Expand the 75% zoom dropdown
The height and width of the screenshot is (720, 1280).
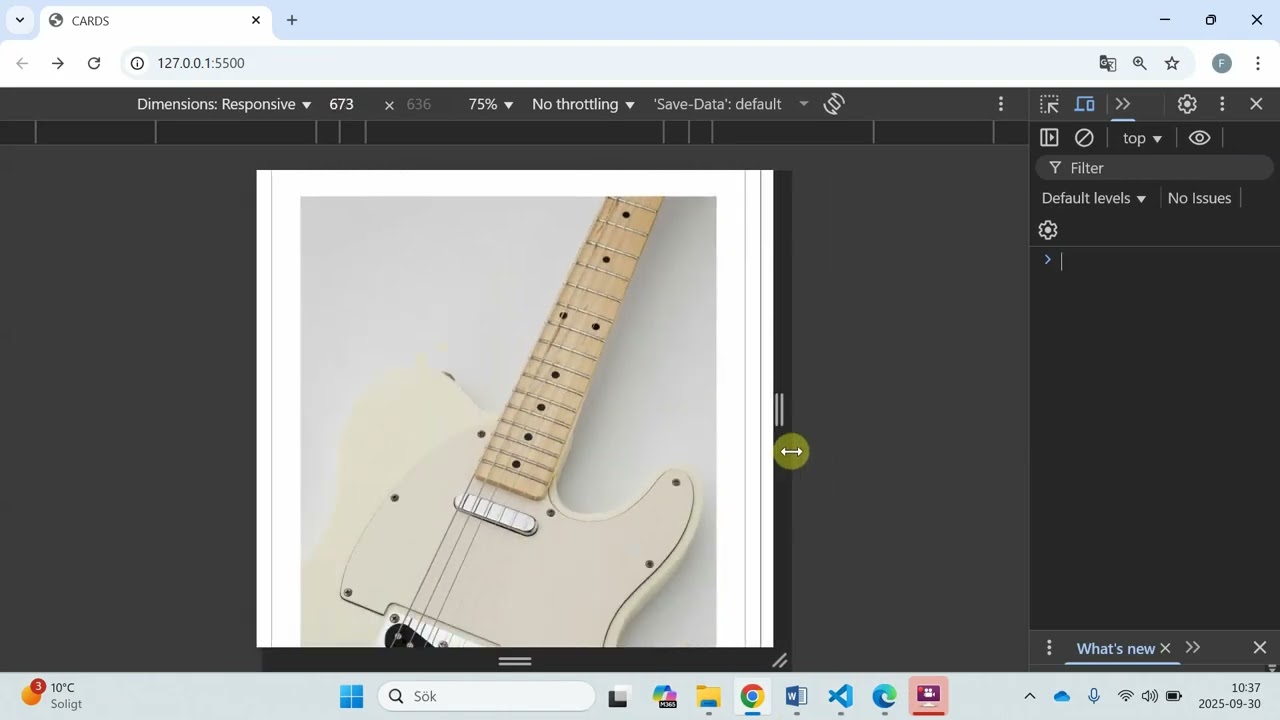490,104
